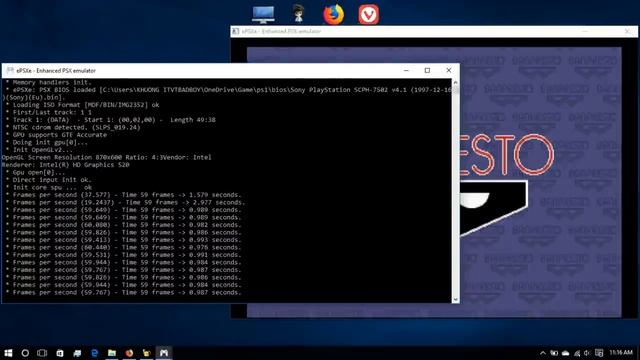
Task: Open the Vivaldi desktop shortcut
Action: 369,14
